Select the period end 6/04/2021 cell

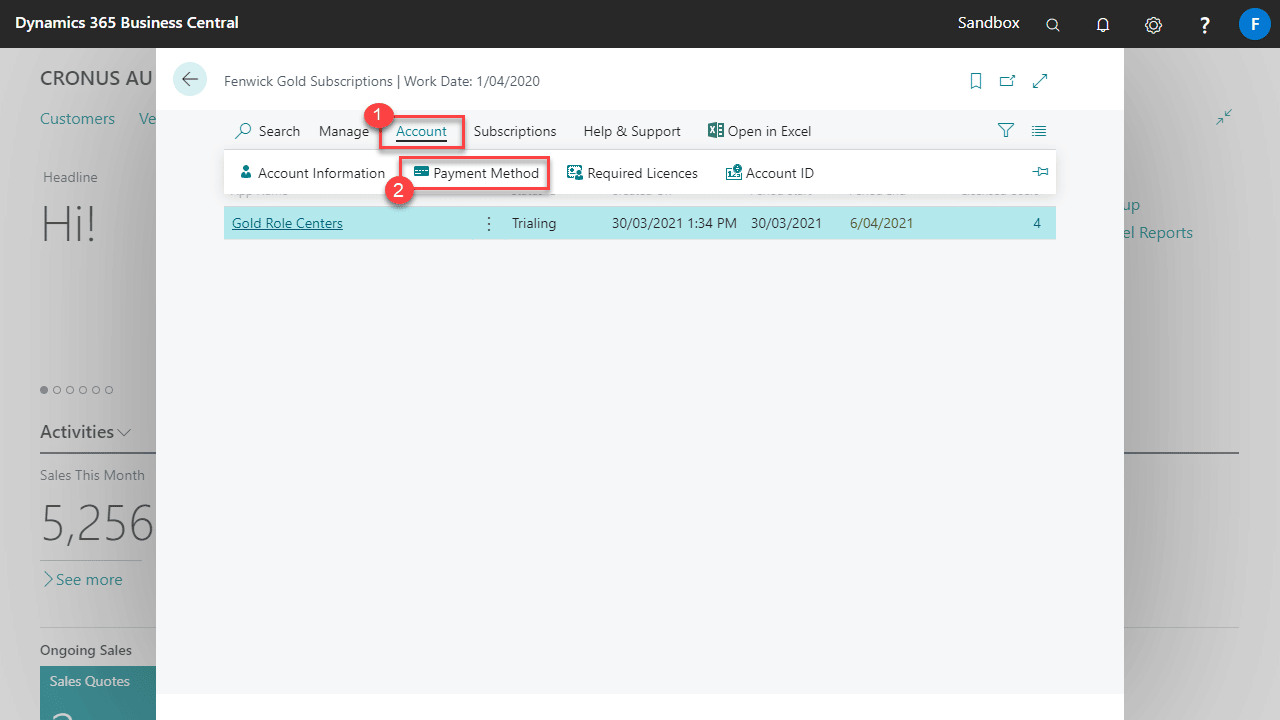coord(881,223)
